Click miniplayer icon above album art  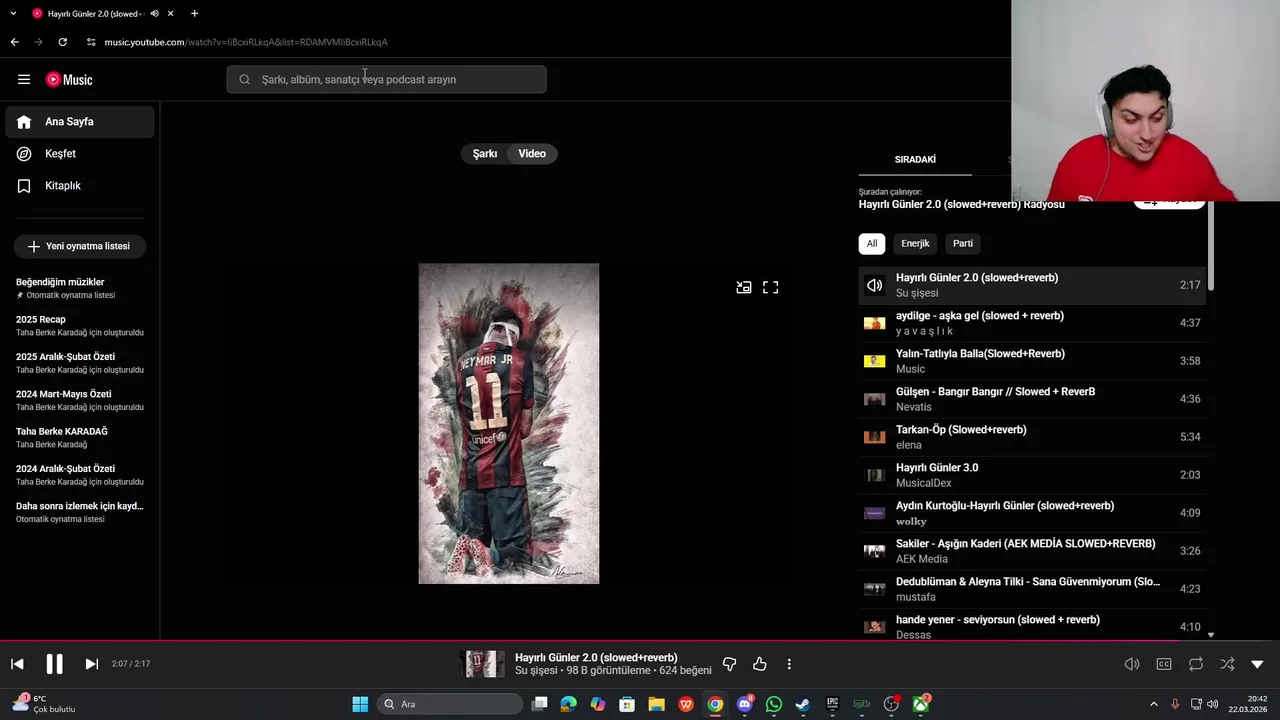click(744, 287)
